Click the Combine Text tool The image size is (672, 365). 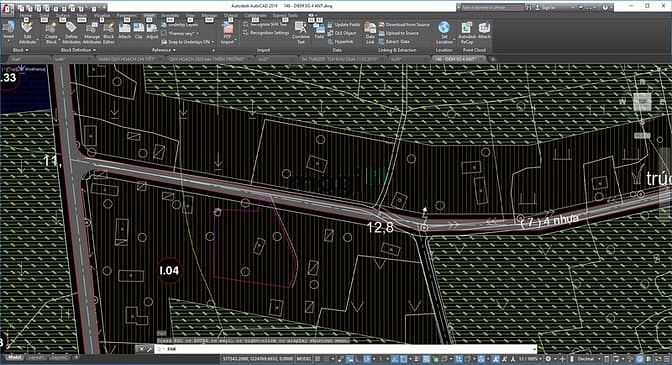pyautogui.click(x=301, y=33)
